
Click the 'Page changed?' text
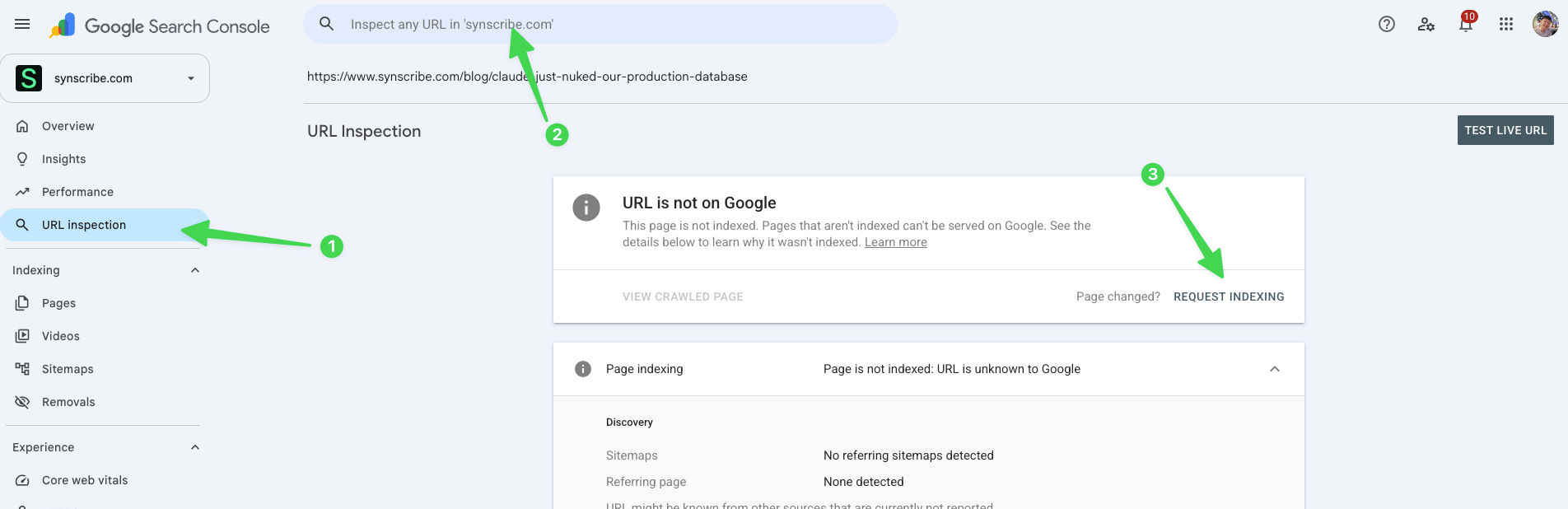[x=1118, y=297]
